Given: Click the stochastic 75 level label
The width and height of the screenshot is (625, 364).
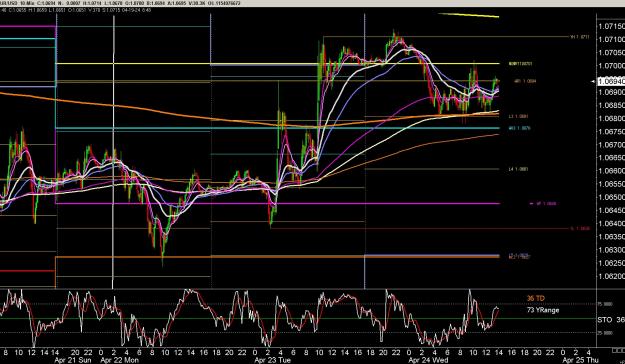Looking at the screenshot, I should click(x=604, y=304).
